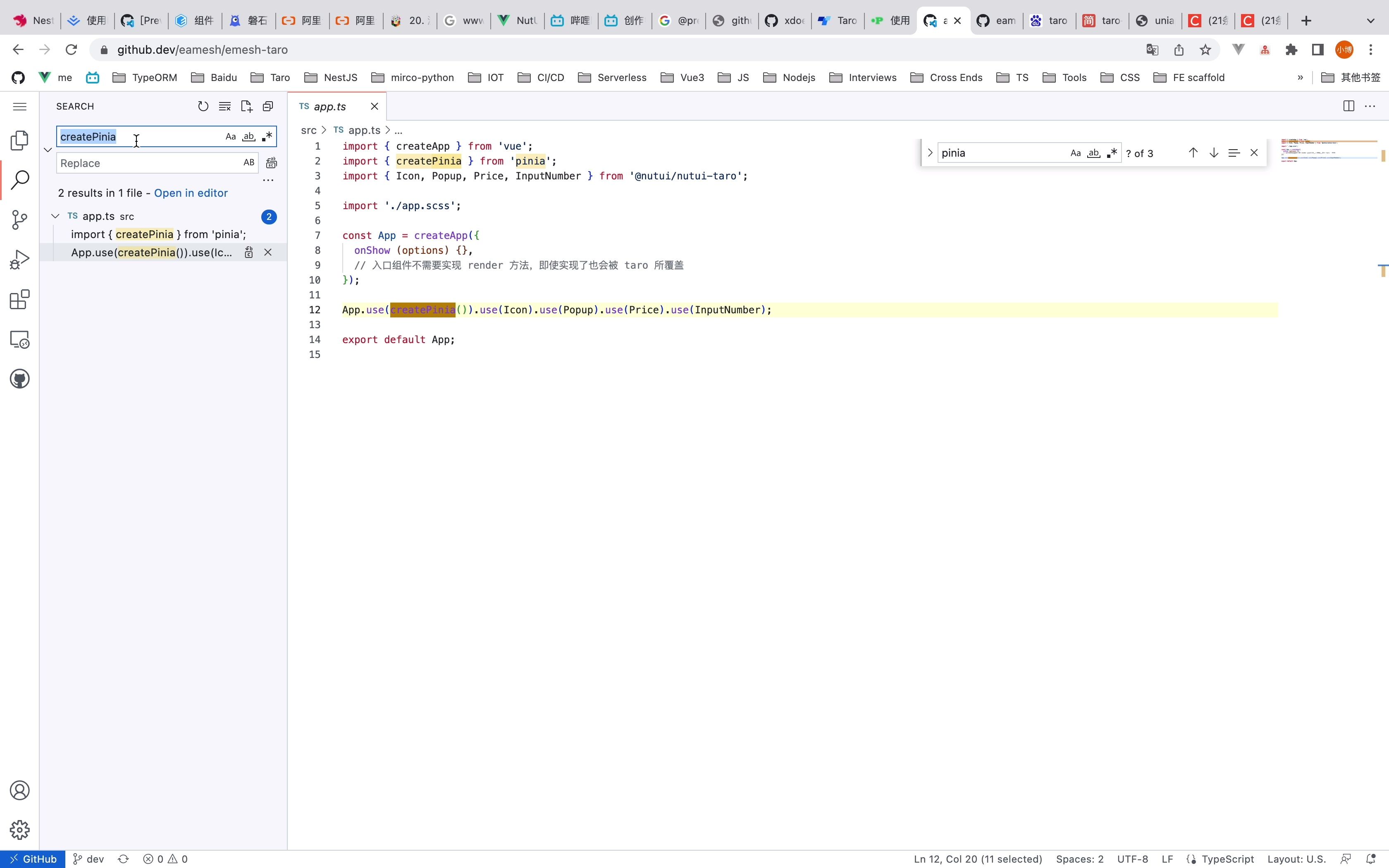Image resolution: width=1389 pixels, height=868 pixels.
Task: Open the Accounts menu icon
Action: pyautogui.click(x=19, y=790)
